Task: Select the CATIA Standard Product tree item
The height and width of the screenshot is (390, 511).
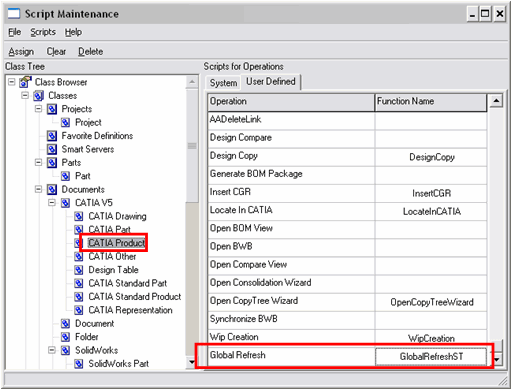Action: point(135,296)
